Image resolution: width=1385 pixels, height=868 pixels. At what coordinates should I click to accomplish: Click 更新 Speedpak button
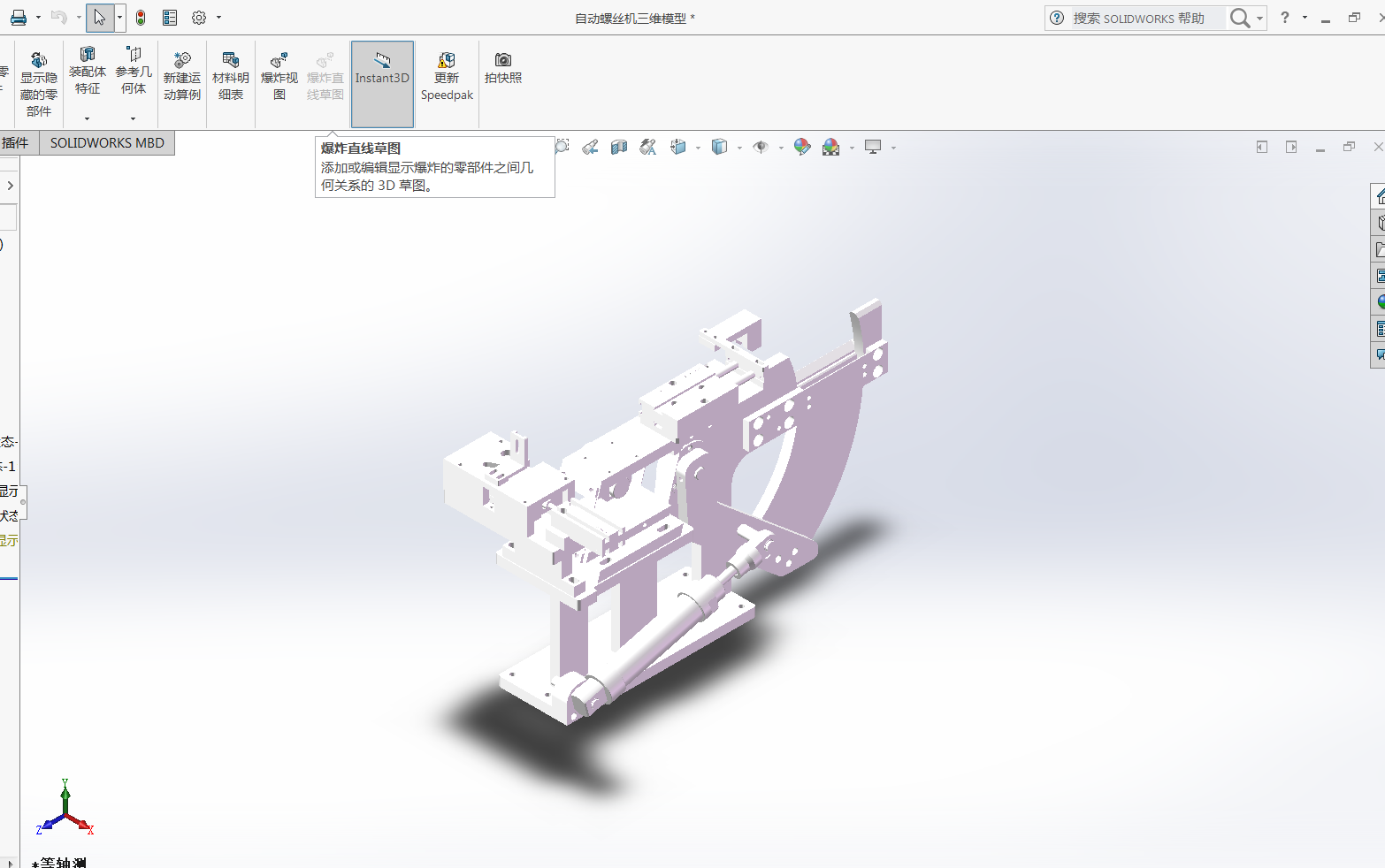[x=447, y=76]
